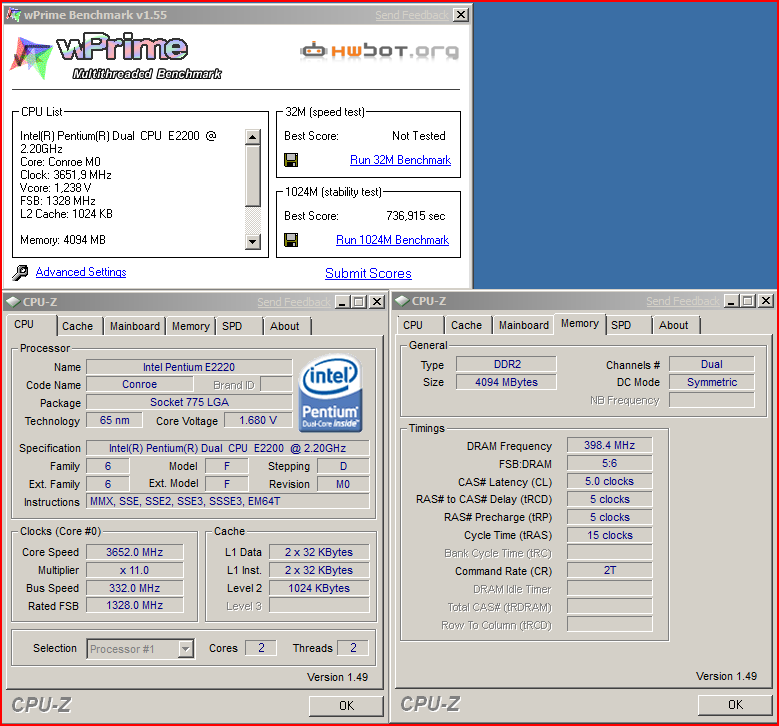
Task: Click the save icon for 1024M score
Action: (291, 240)
